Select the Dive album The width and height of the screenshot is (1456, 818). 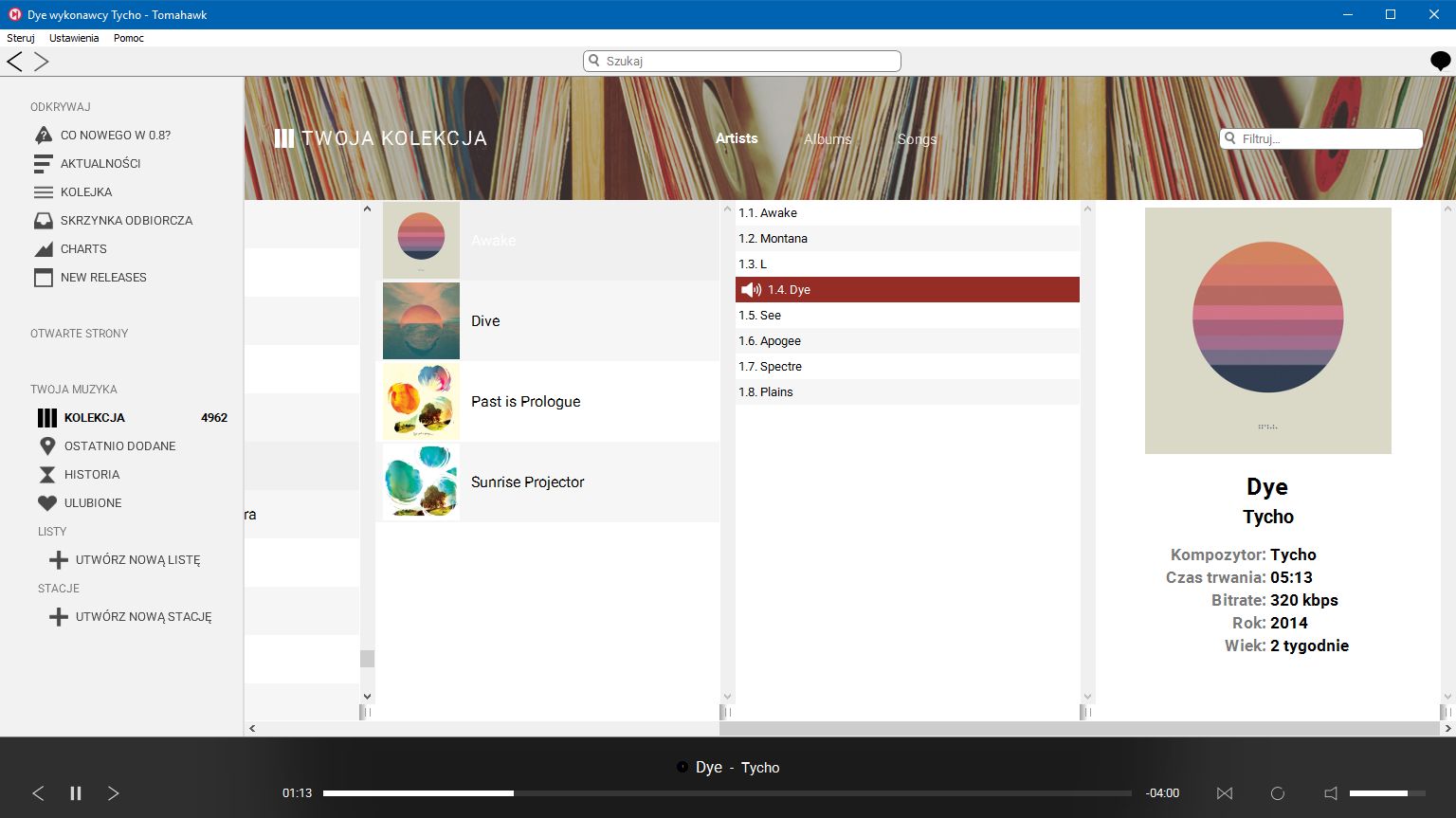[548, 320]
